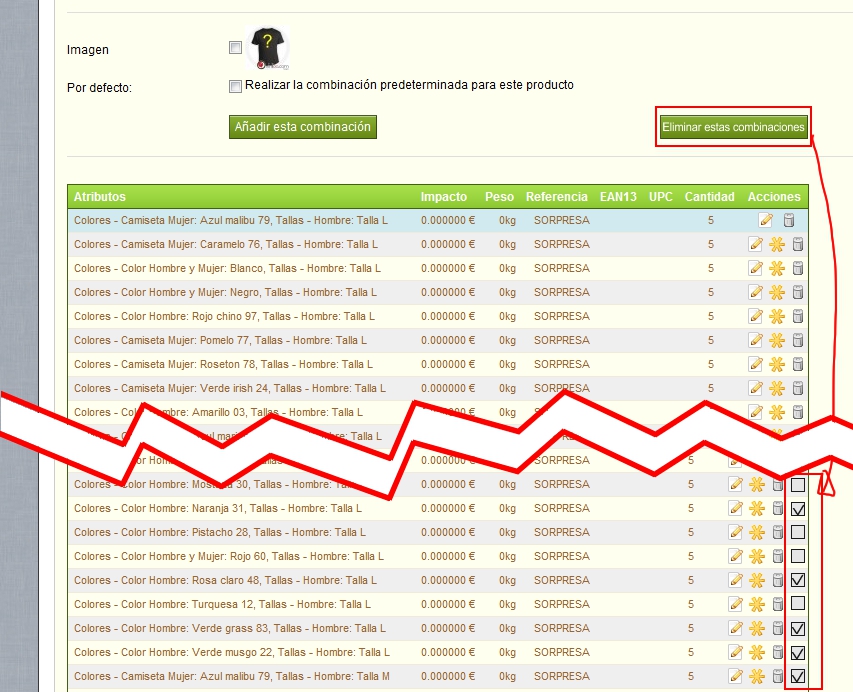Edit the Rojo chino 97 combination
The height and width of the screenshot is (692, 853).
[x=756, y=316]
